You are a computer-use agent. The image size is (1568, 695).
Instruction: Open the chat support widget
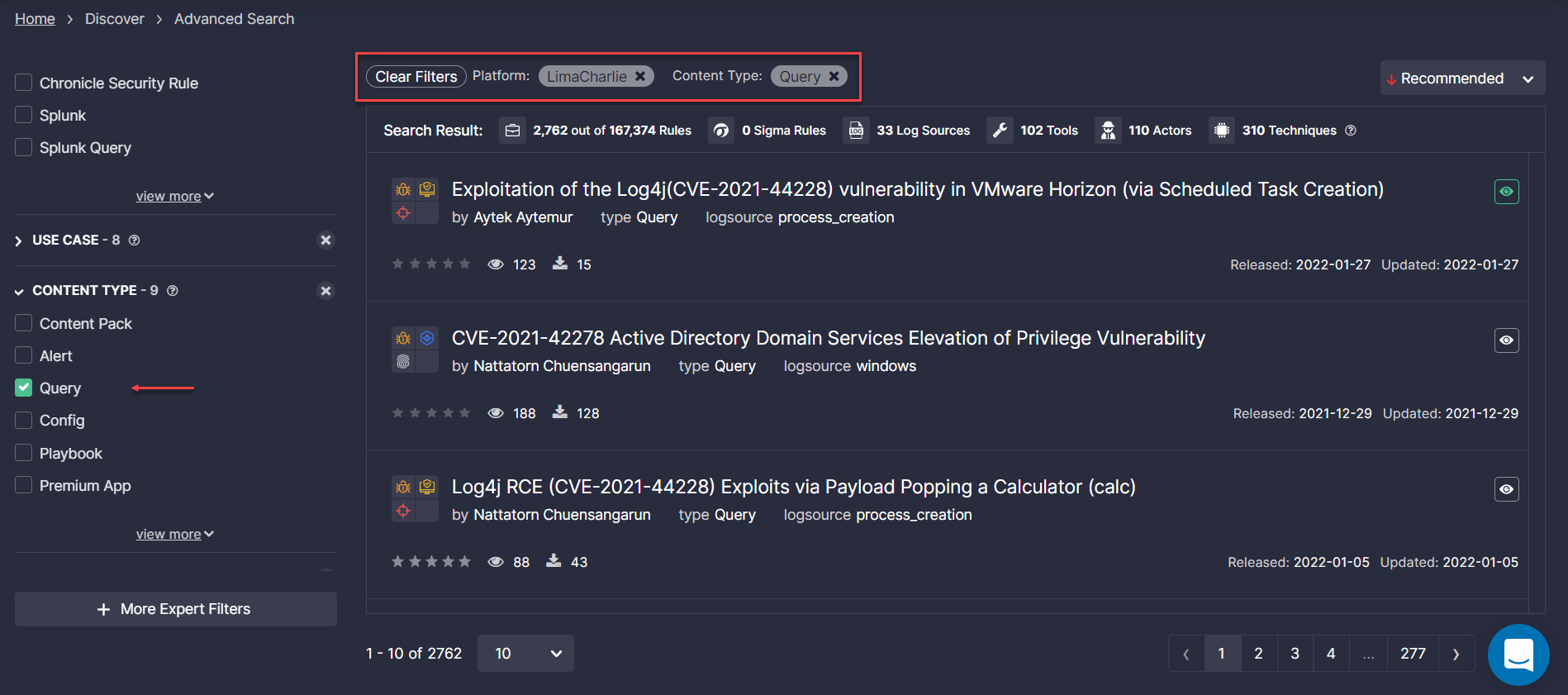[x=1518, y=655]
